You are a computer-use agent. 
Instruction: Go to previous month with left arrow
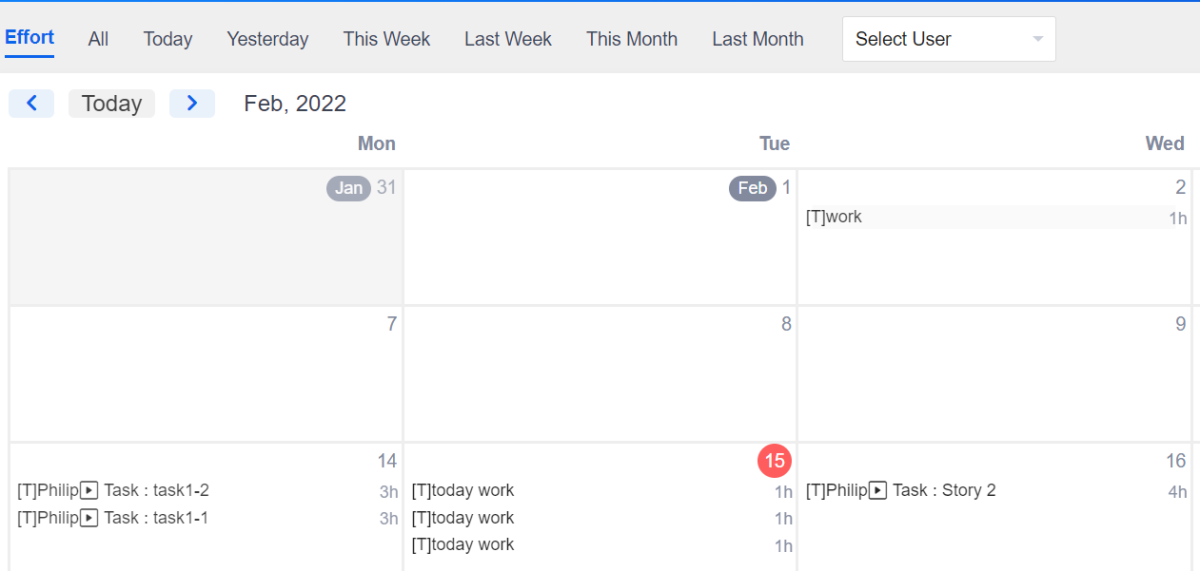pyautogui.click(x=32, y=103)
